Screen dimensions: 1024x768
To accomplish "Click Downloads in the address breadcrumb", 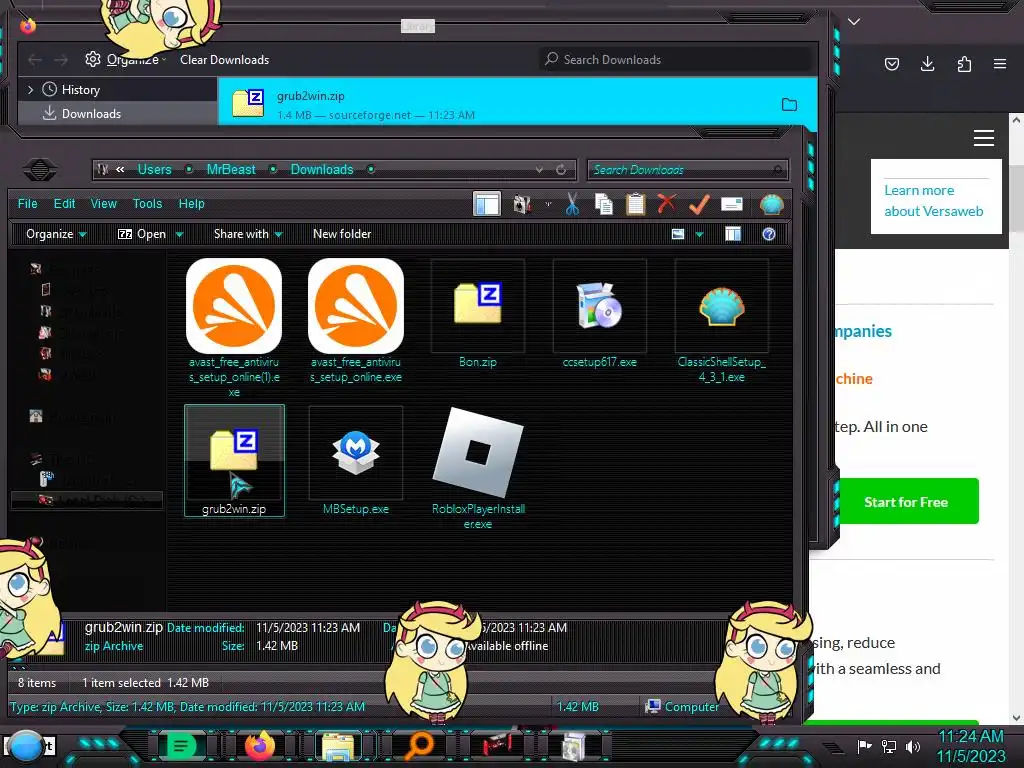I will click(321, 170).
